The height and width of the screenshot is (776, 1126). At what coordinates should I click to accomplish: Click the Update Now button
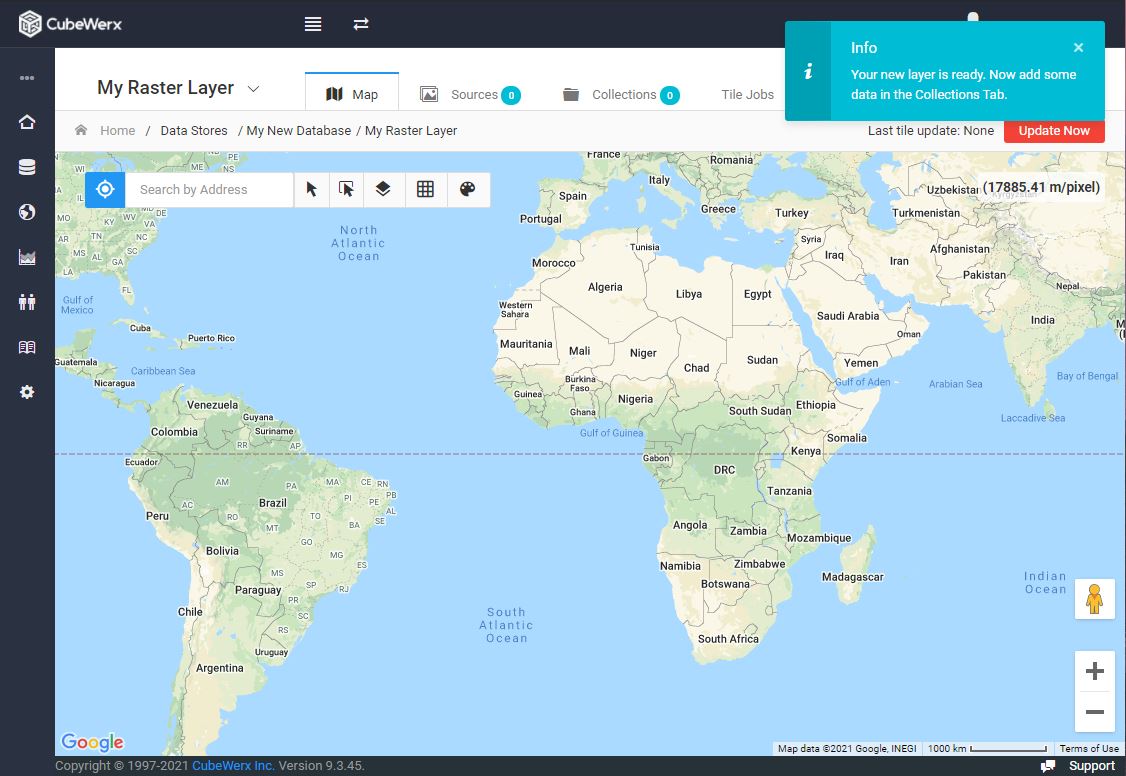pos(1053,131)
